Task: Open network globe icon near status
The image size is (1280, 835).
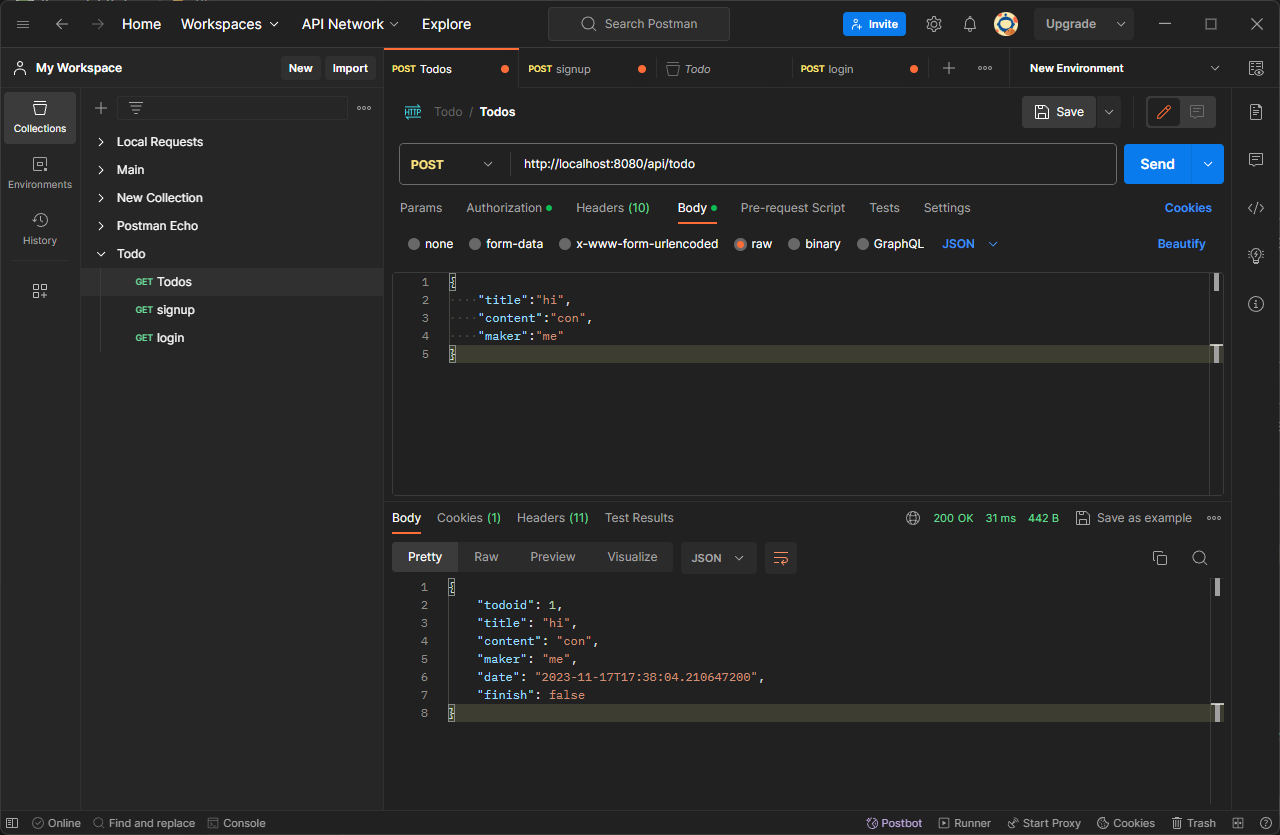Action: [913, 518]
